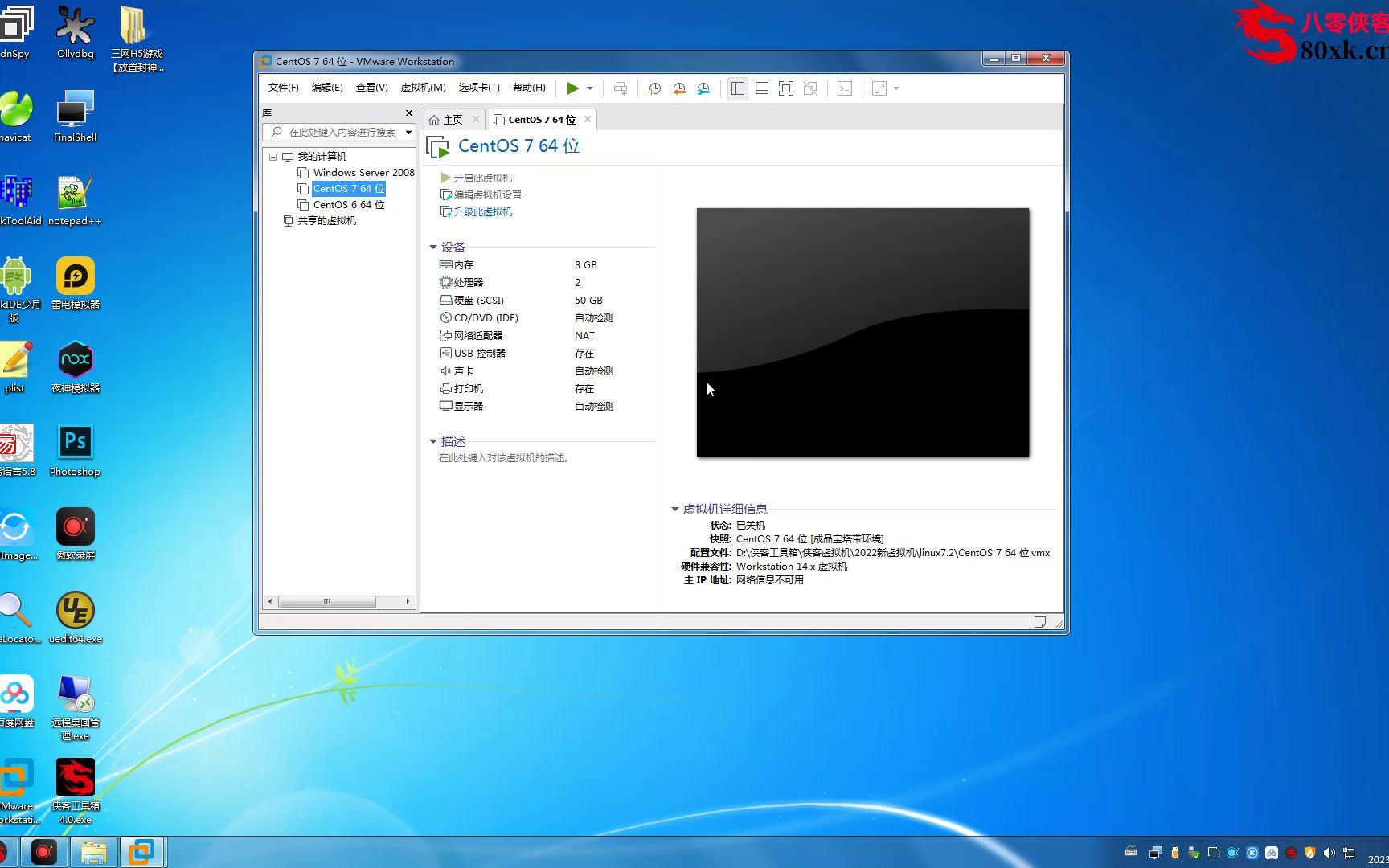Click the file explorer taskbar icon
Screen dimensions: 1389x868
(93, 852)
